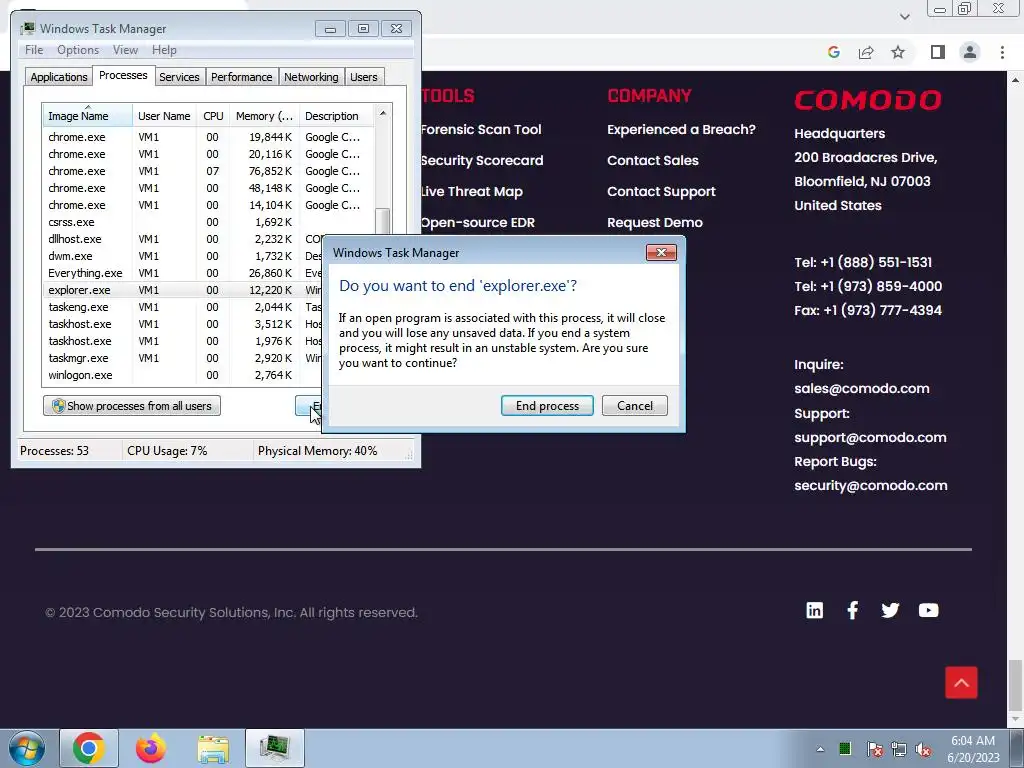Toggle the Chrome side panel icon
The width and height of the screenshot is (1024, 768).
[938, 52]
